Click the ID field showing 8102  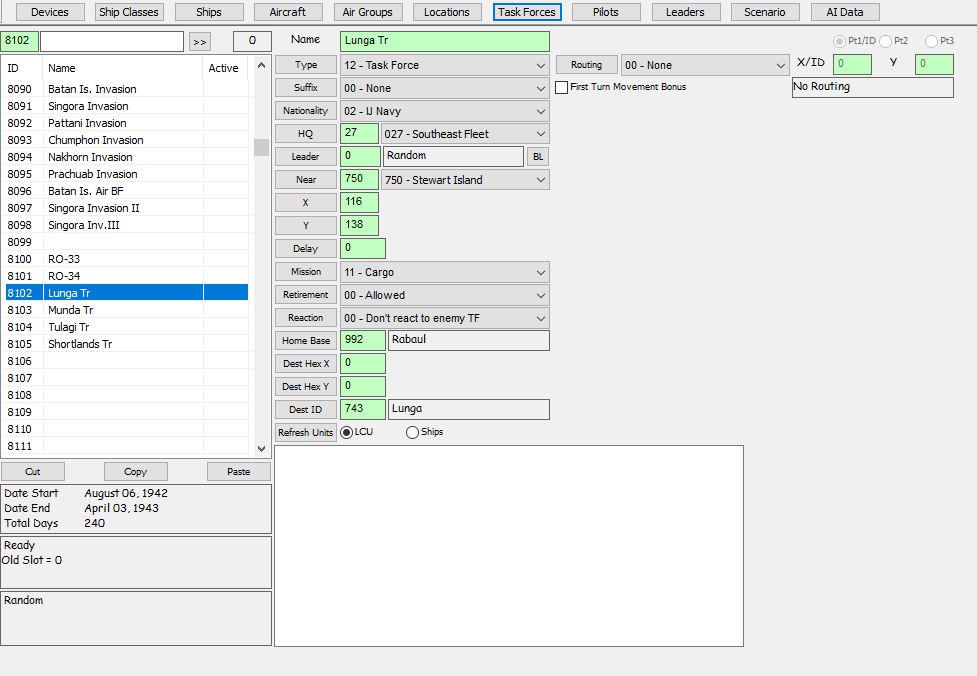click(x=19, y=41)
